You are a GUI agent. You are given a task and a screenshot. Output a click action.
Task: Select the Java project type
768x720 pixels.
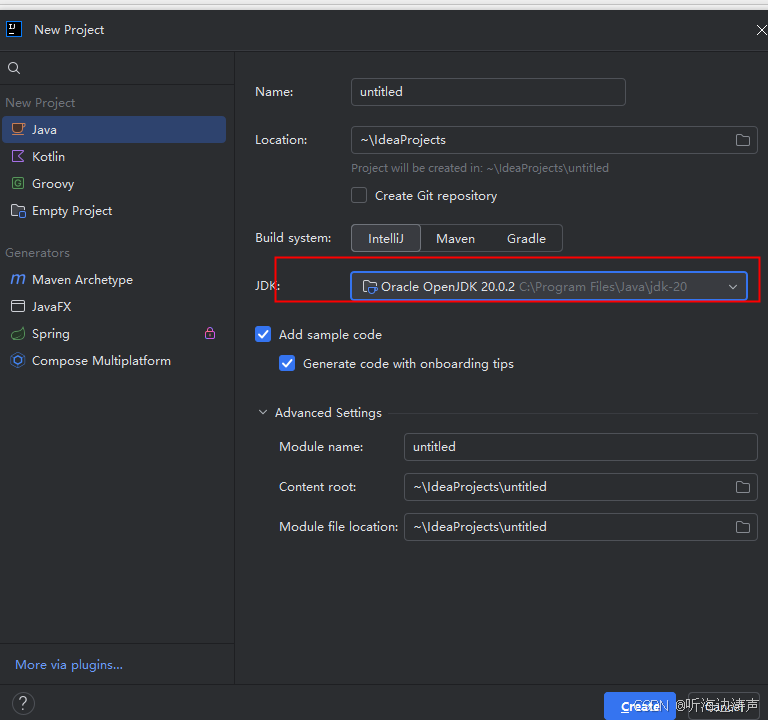[x=114, y=130]
